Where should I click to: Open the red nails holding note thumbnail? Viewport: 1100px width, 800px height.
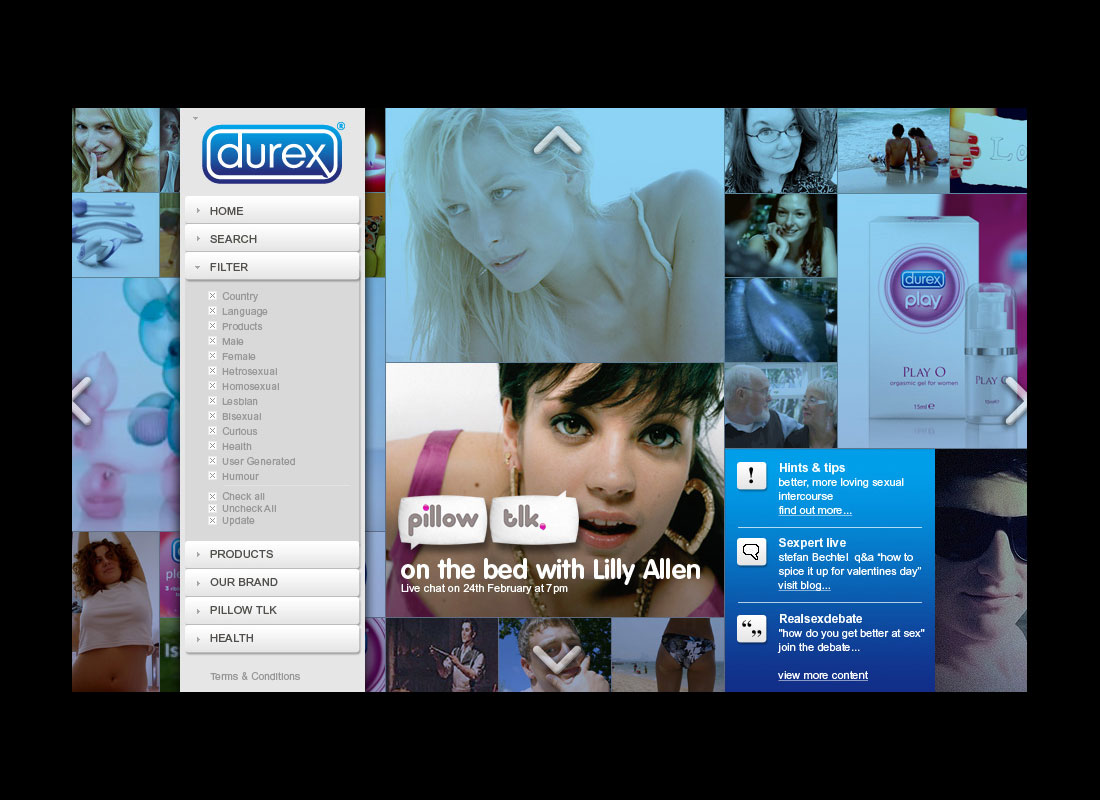click(988, 150)
